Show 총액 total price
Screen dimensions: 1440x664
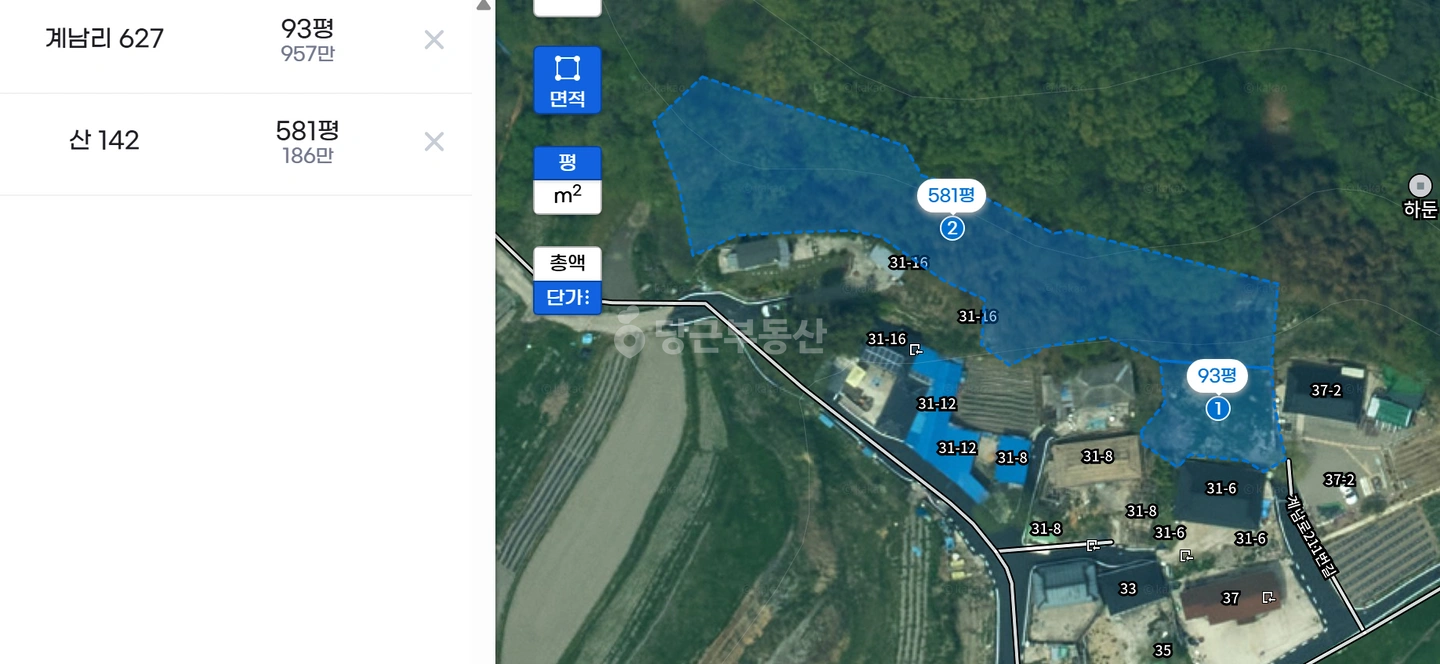click(x=567, y=263)
